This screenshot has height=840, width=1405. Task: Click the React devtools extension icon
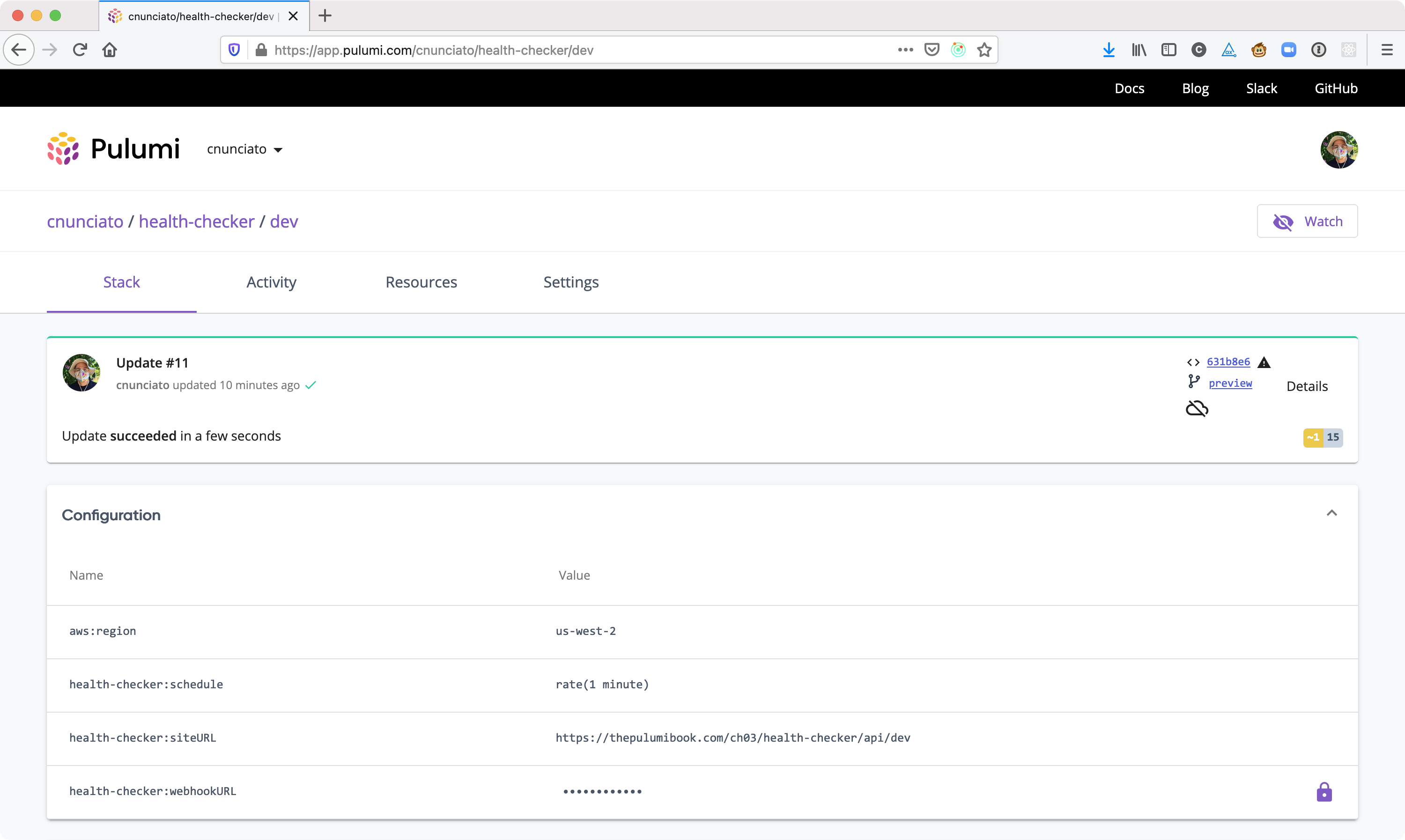click(1349, 50)
